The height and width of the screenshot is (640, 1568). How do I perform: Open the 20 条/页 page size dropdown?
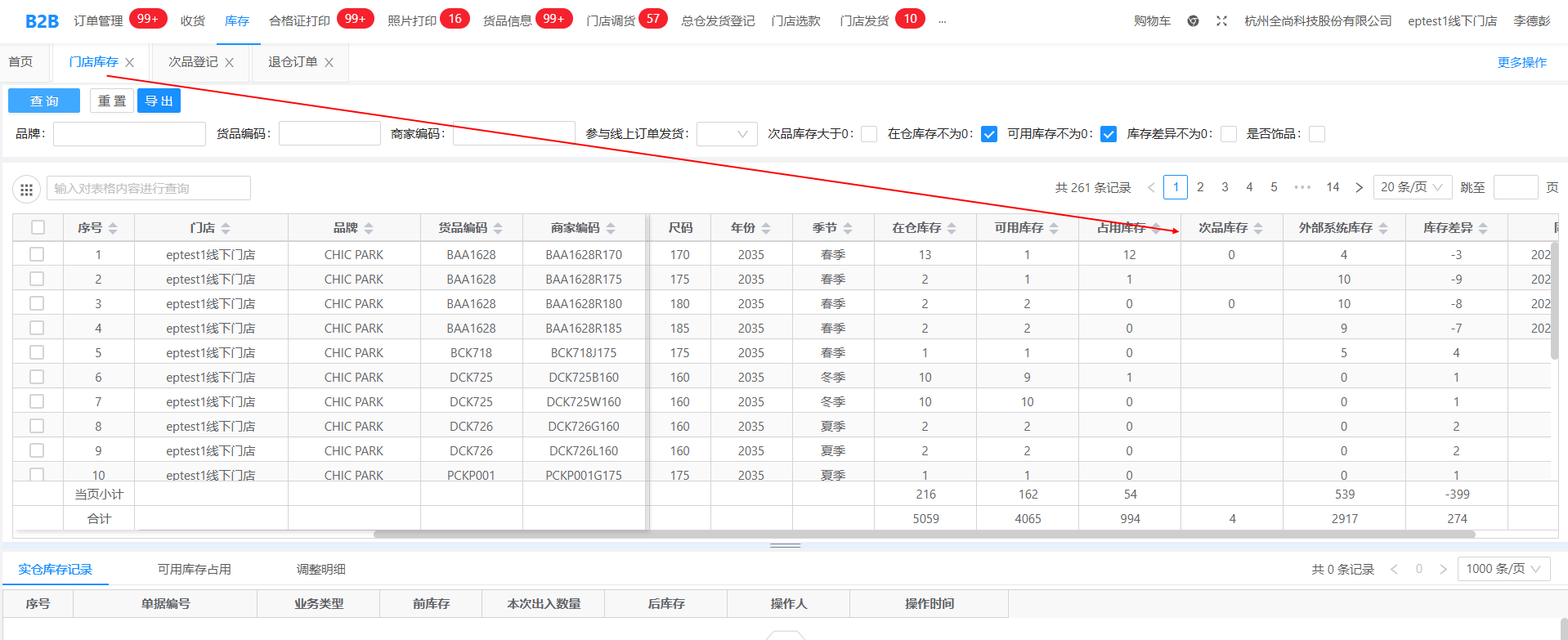pyautogui.click(x=1412, y=187)
